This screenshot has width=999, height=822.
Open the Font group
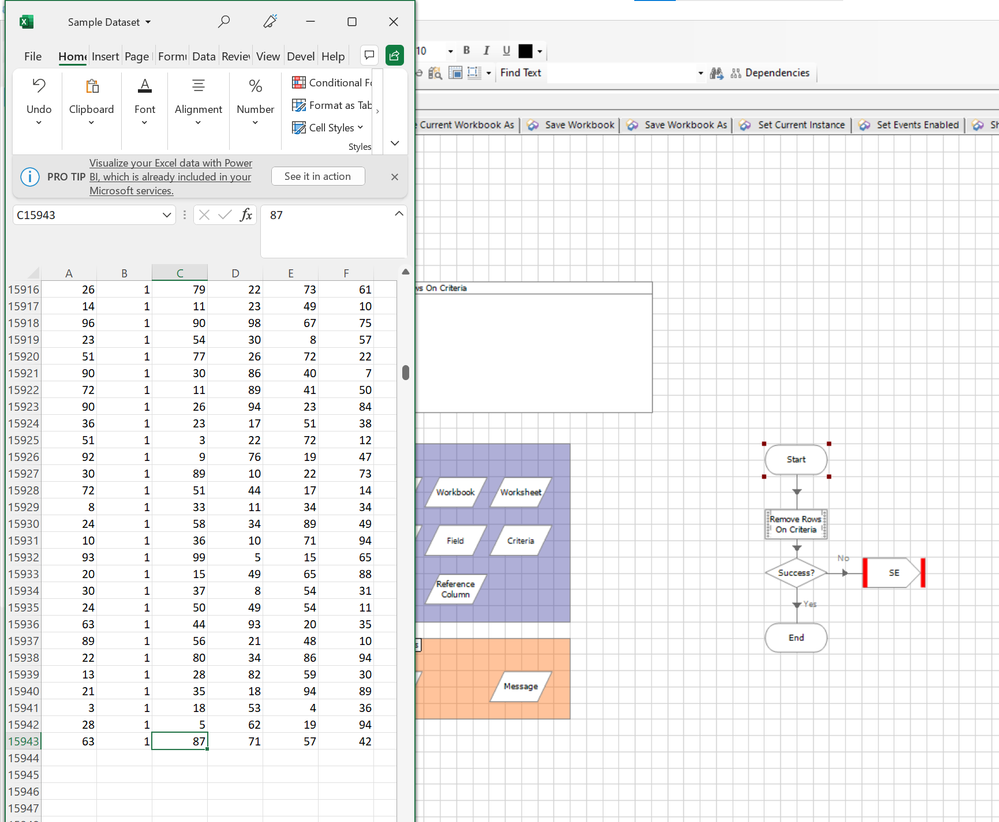pyautogui.click(x=145, y=102)
